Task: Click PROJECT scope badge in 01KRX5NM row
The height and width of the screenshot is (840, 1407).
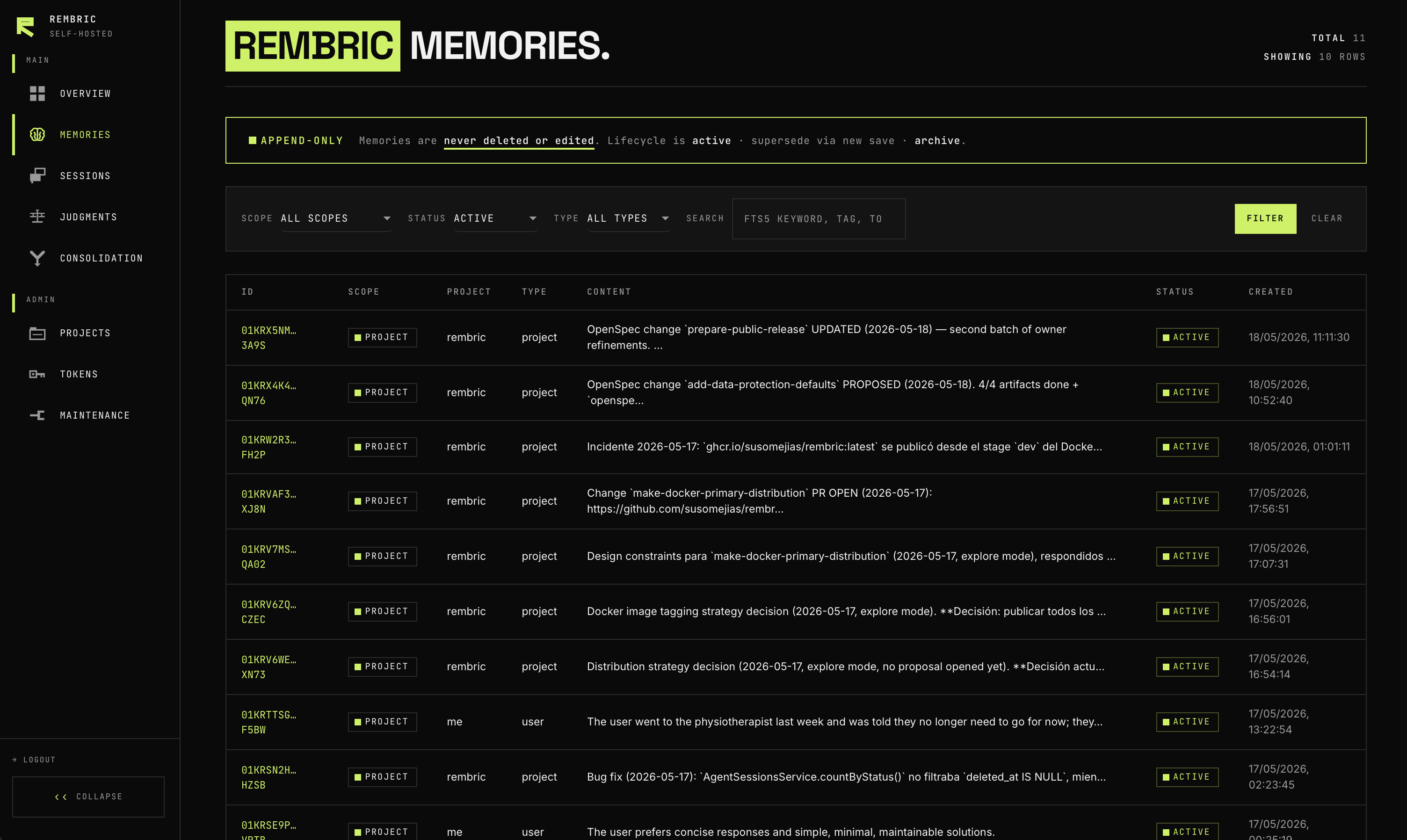Action: pyautogui.click(x=382, y=337)
